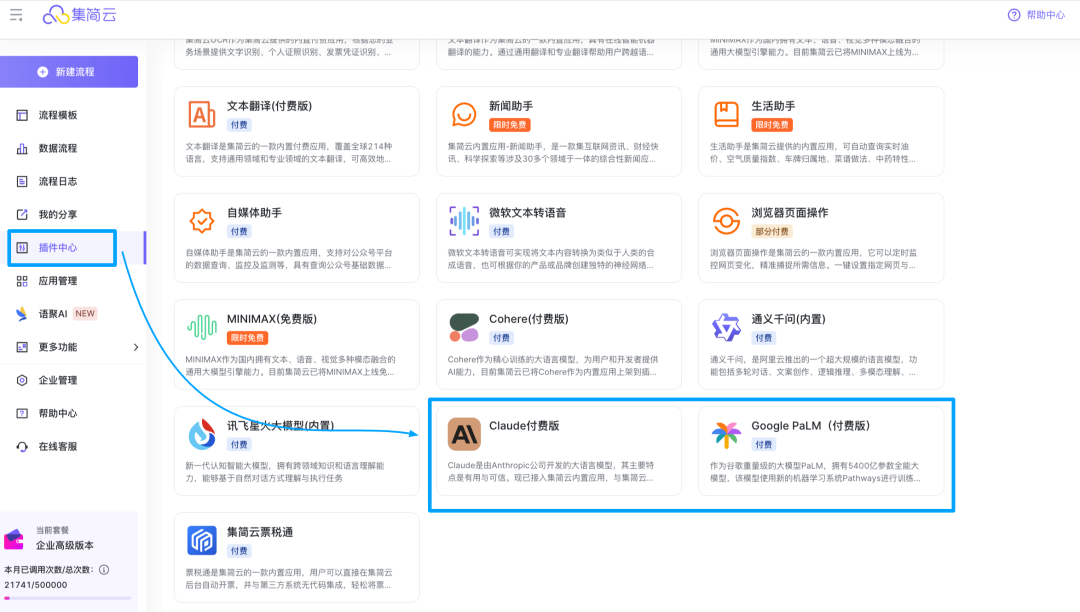Screen dimensions: 1080x612
Task: Click the sidebar 帮助中心 question icon
Action: 22,413
